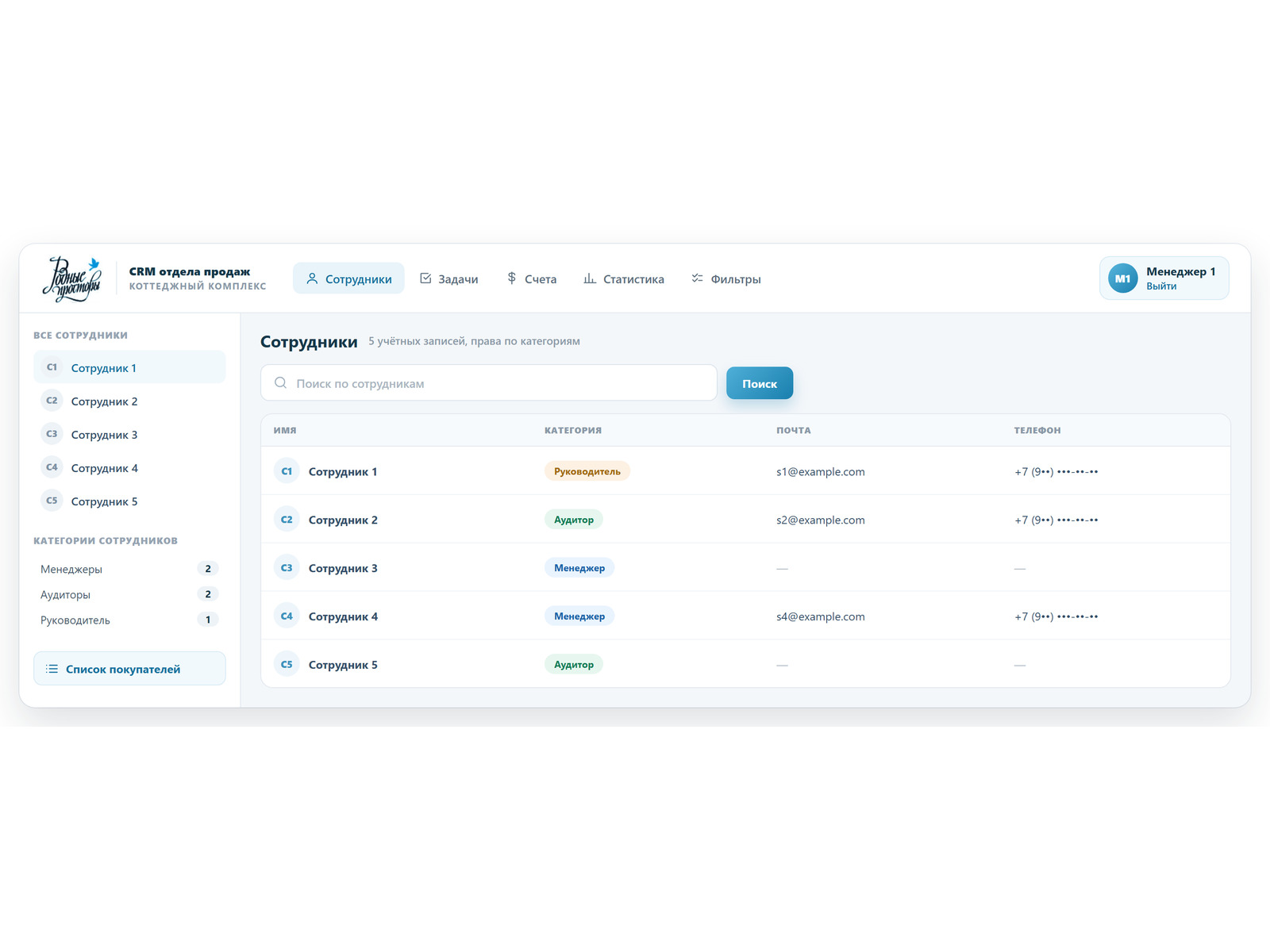Click the Менеджер badge for Сотрудник 4
This screenshot has height=952, width=1270.
click(x=579, y=616)
